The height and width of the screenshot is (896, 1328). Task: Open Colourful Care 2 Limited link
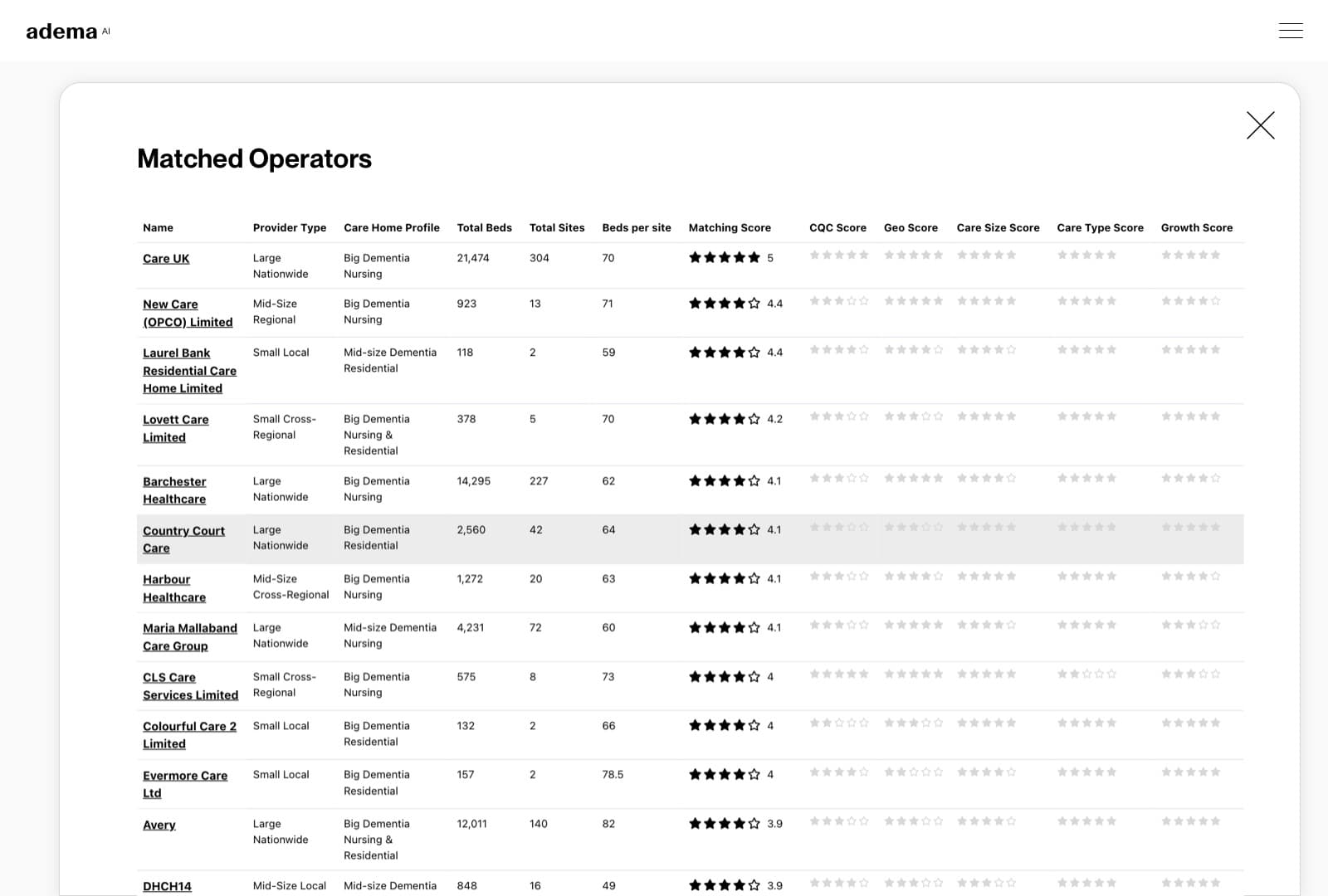pos(189,735)
